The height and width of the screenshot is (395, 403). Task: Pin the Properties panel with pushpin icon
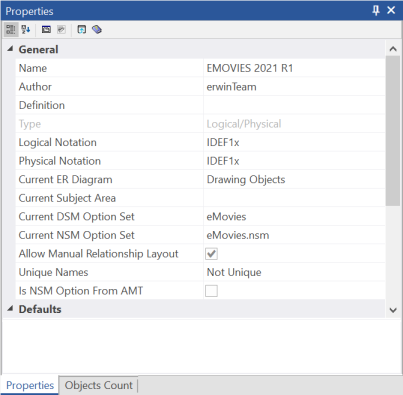[376, 11]
